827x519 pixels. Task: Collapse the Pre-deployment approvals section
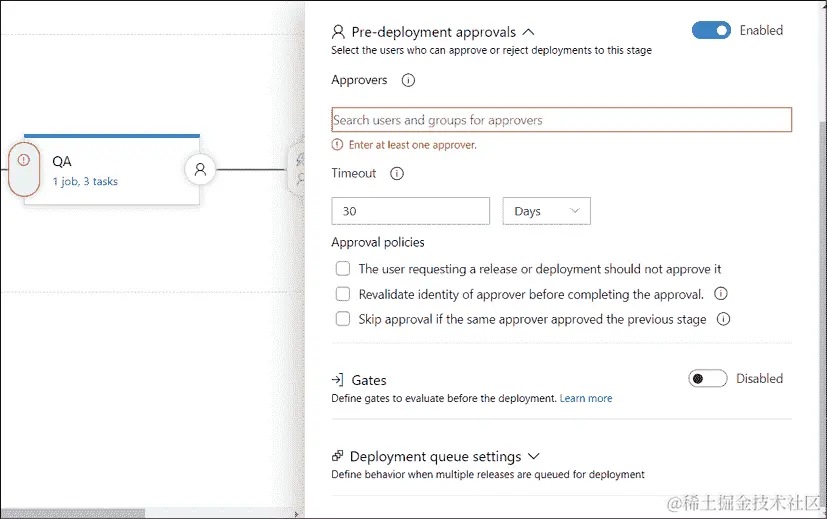coord(529,32)
